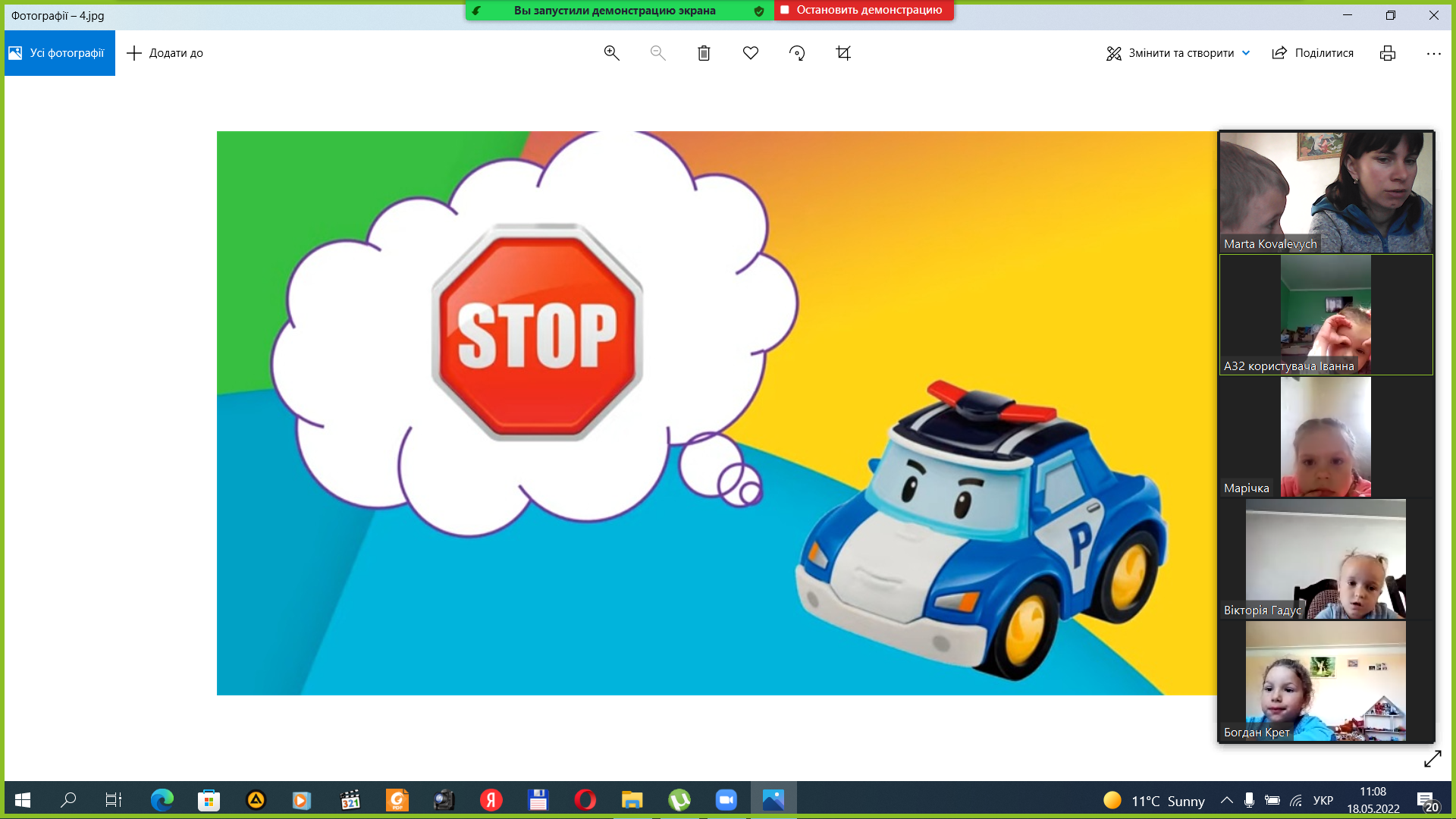Launch Microsoft Edge from taskbar
Image resolution: width=1456 pixels, height=819 pixels.
[x=162, y=800]
